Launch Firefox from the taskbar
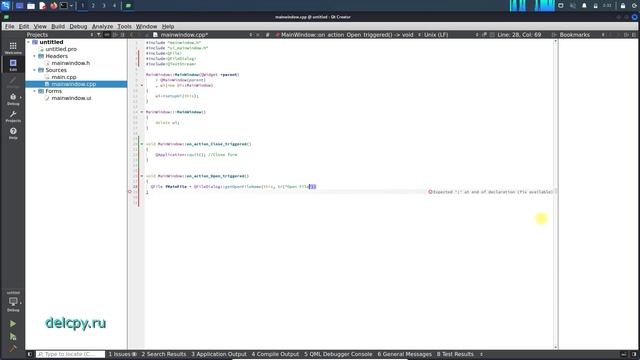 tap(53, 6)
